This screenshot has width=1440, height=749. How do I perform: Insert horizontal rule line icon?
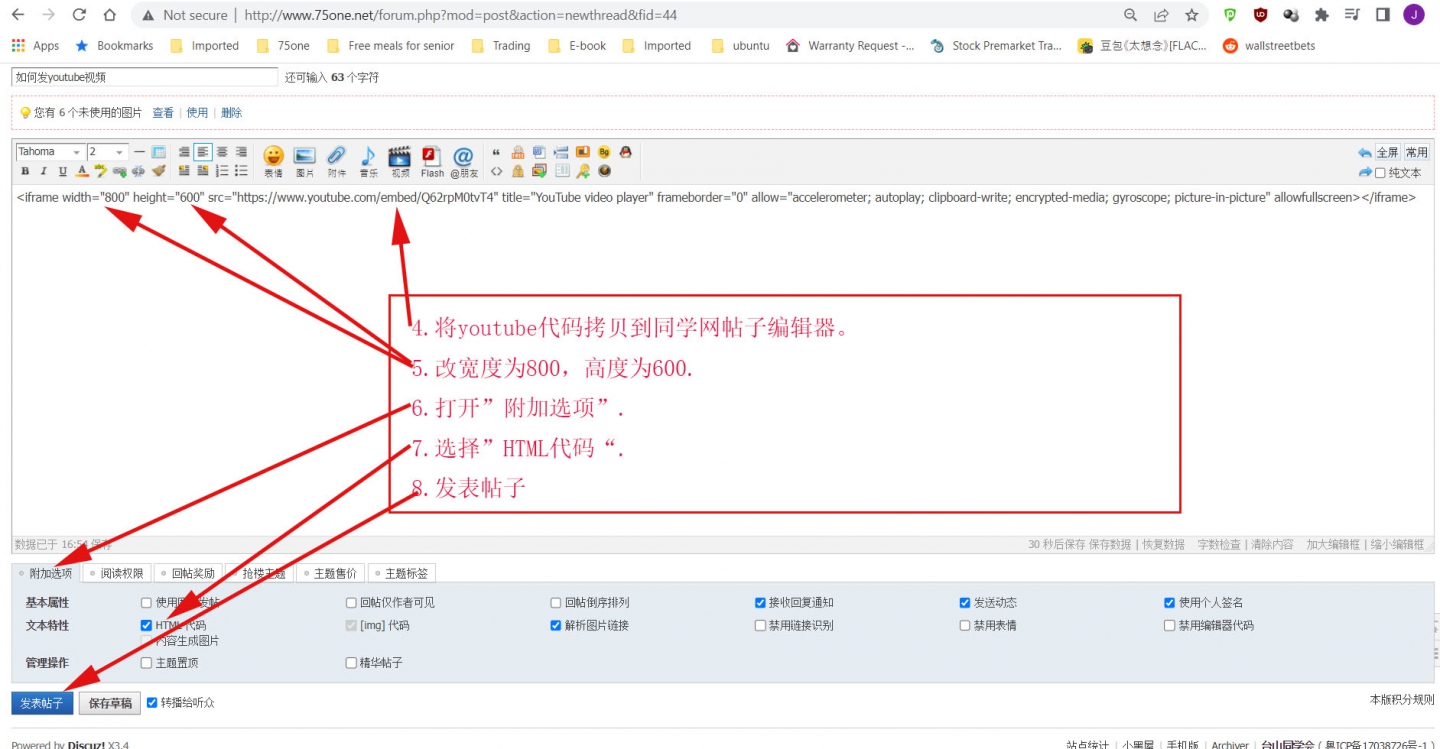click(x=140, y=152)
